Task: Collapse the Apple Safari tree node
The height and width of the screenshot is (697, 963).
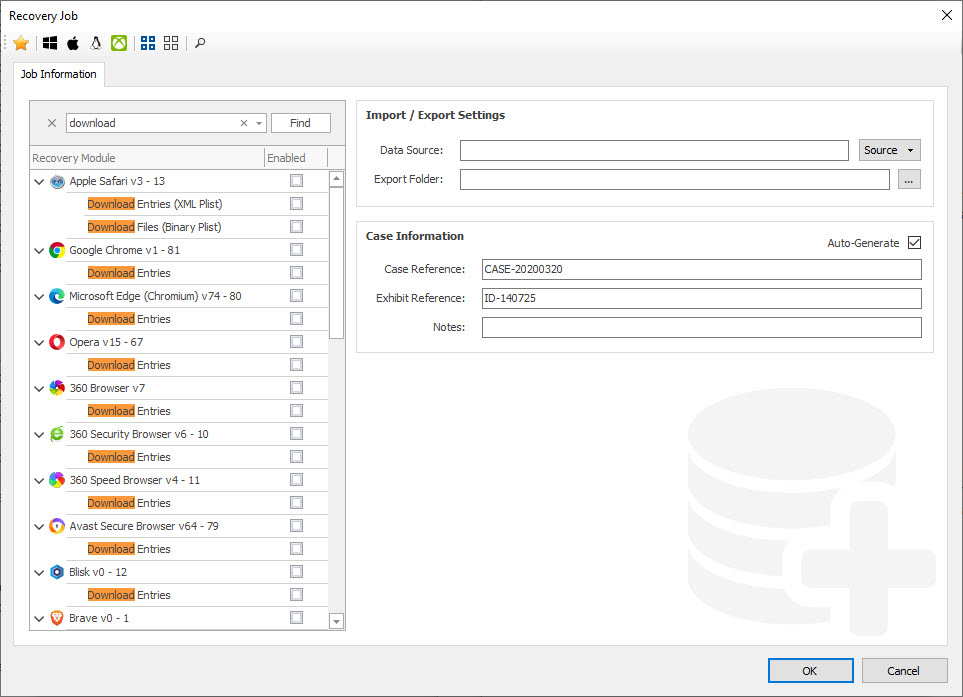Action: pos(39,182)
